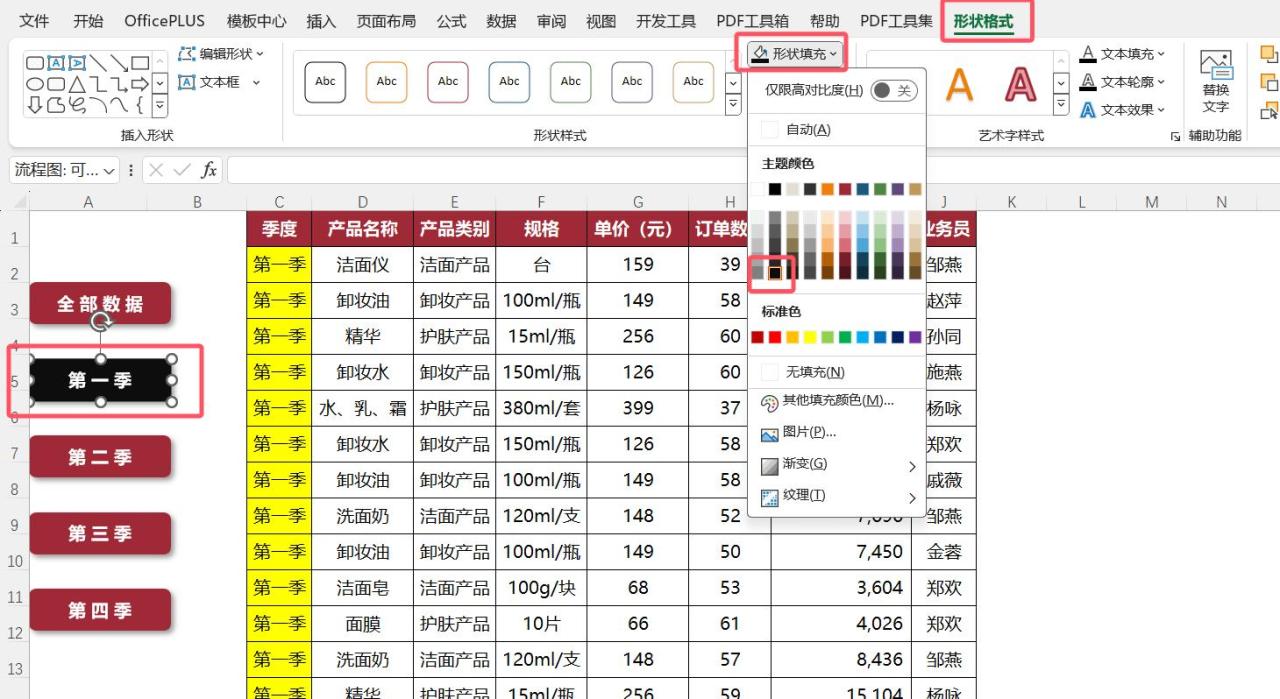The height and width of the screenshot is (699, 1280).
Task: Expand the shape styles gallery more button
Action: [733, 105]
